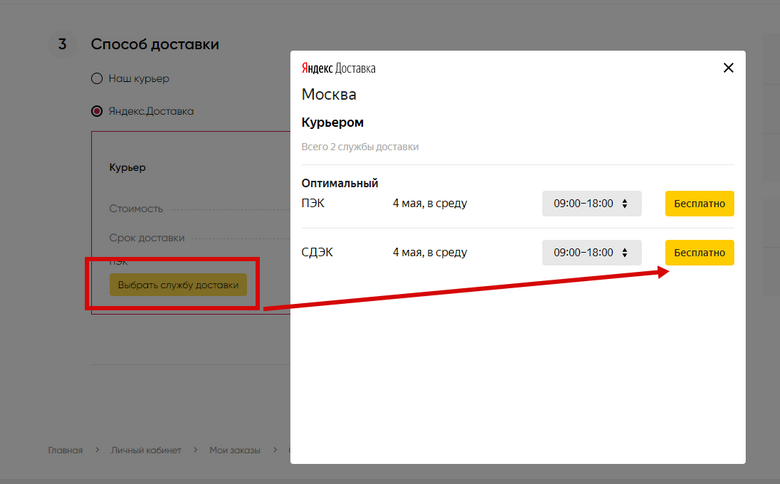Click the Срок доставки label
Image resolution: width=780 pixels, height=484 pixels.
pos(147,238)
